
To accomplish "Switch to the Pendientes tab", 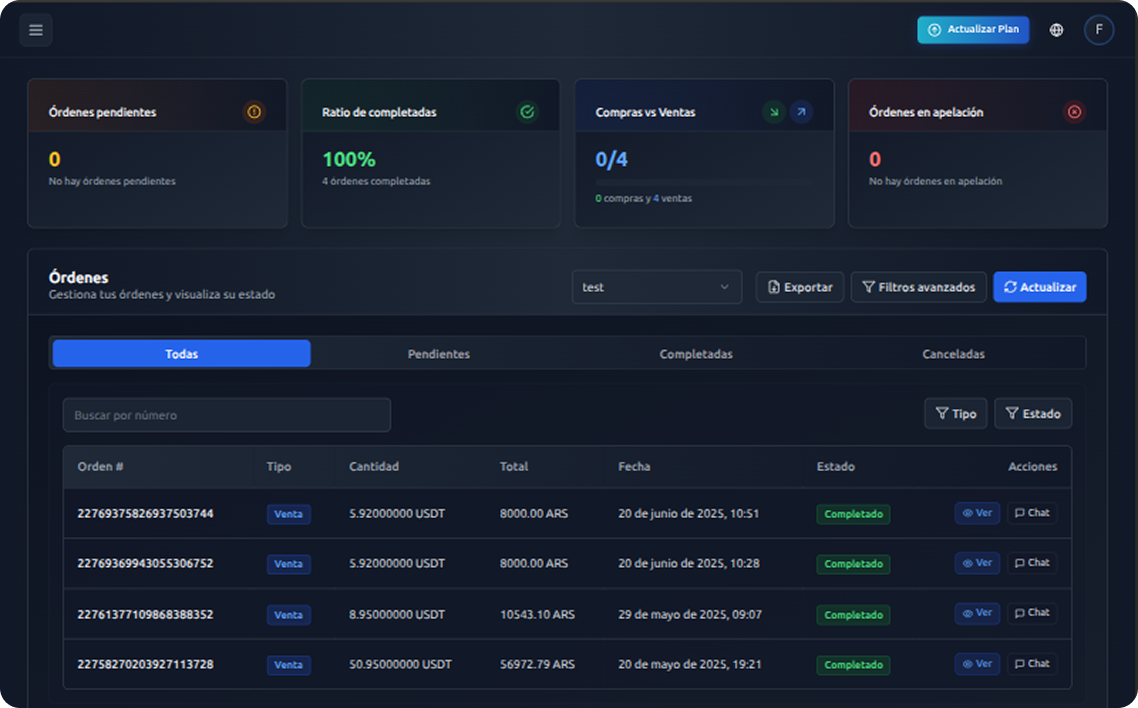I will [x=438, y=354].
